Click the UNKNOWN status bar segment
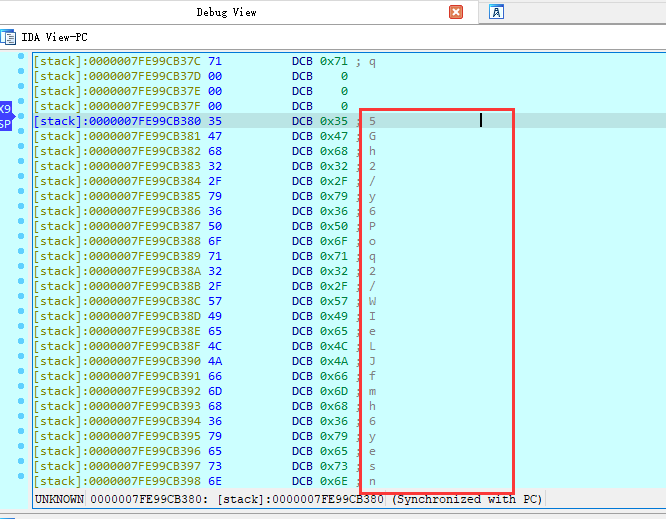The image size is (666, 519). click(x=59, y=499)
